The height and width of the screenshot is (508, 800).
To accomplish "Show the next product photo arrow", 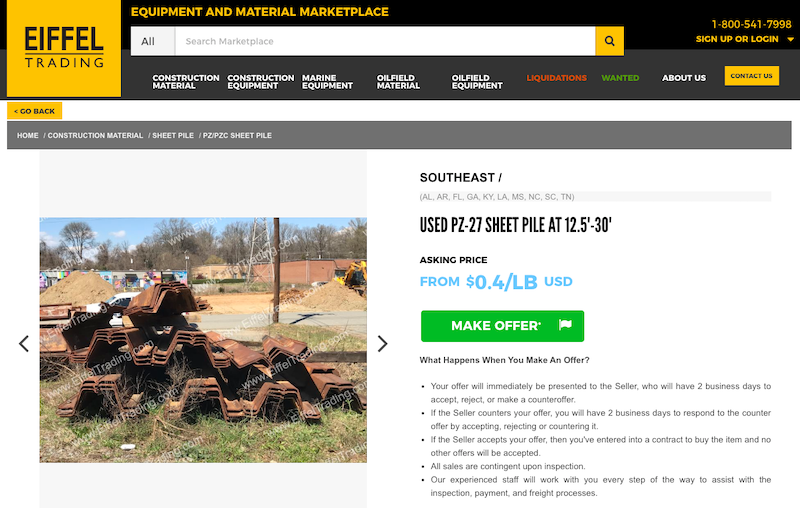I will tap(383, 343).
